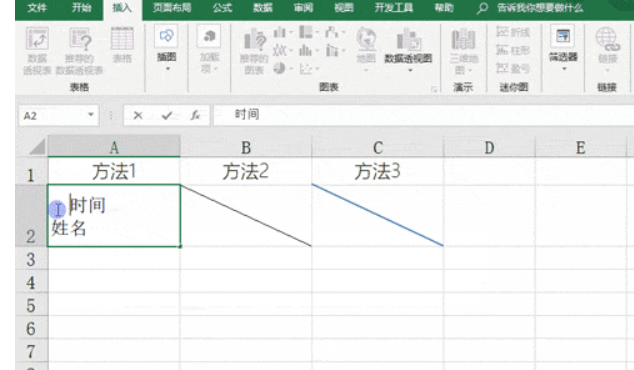634x370 pixels.
Task: Click the 3D Map (三维地图) icon
Action: point(463,40)
